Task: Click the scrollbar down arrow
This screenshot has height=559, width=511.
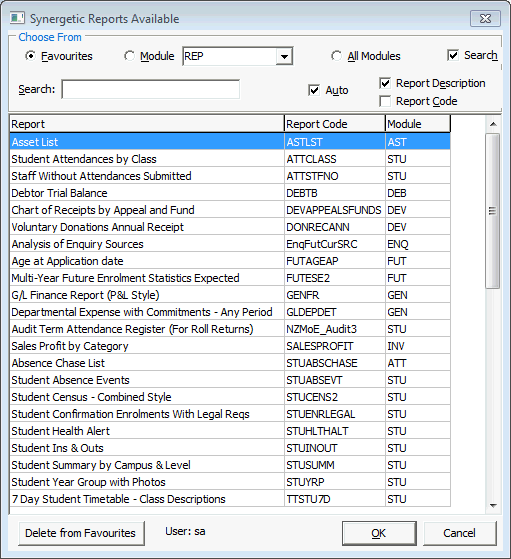Action: (x=494, y=506)
